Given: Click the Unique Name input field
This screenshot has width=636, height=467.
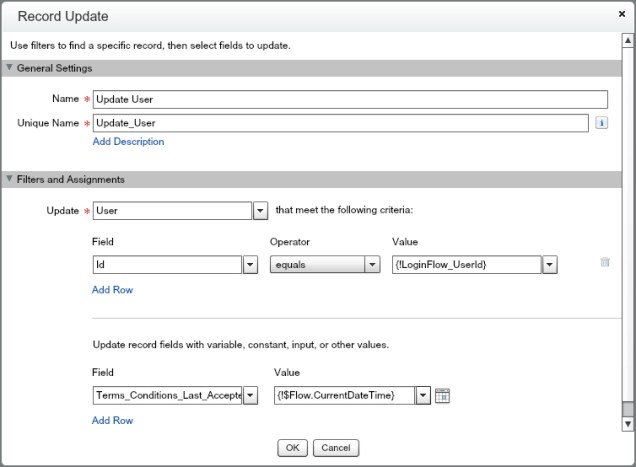Looking at the screenshot, I should point(340,123).
